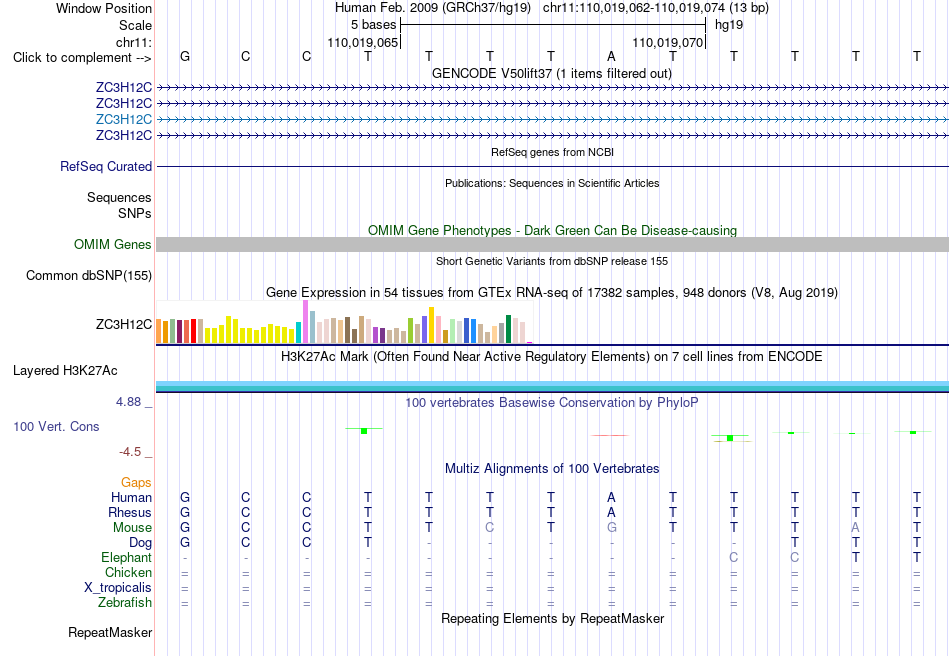Select the Mouse species label
The height and width of the screenshot is (656, 950).
point(132,528)
